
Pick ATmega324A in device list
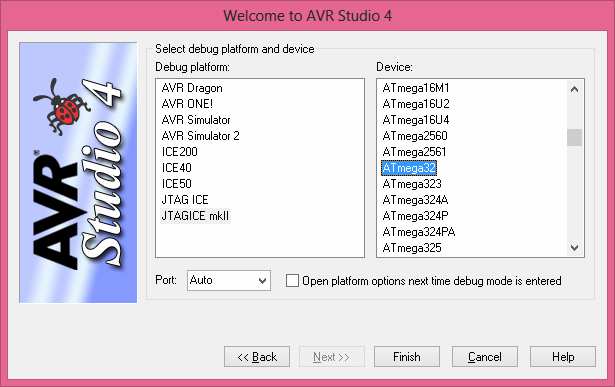(415, 200)
